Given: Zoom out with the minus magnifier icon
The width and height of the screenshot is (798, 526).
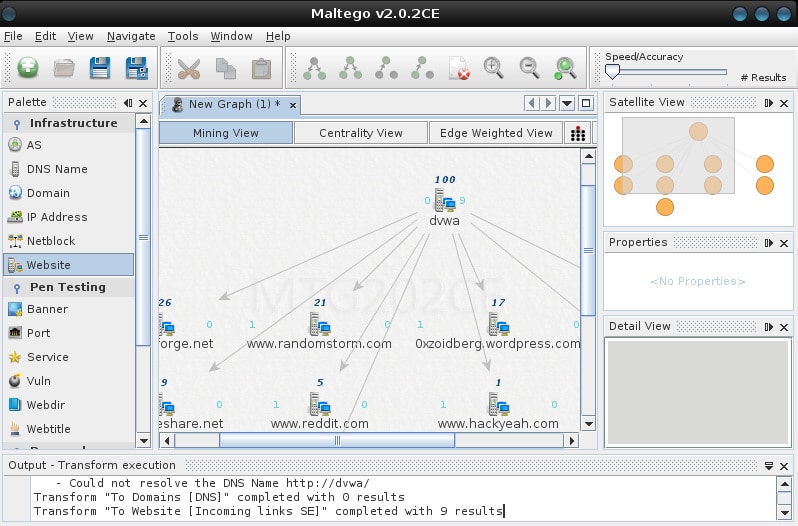Looking at the screenshot, I should (x=529, y=68).
